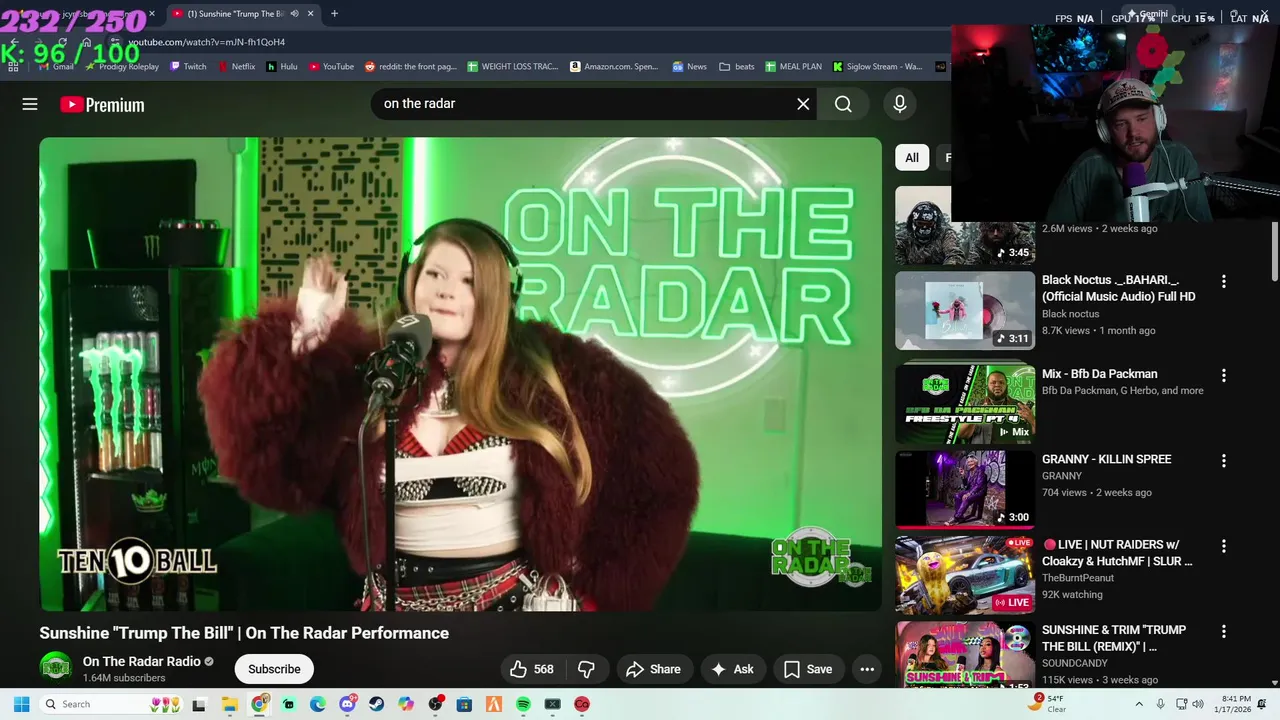Open a new browser tab
Screen dimensions: 1280x720
tap(334, 14)
